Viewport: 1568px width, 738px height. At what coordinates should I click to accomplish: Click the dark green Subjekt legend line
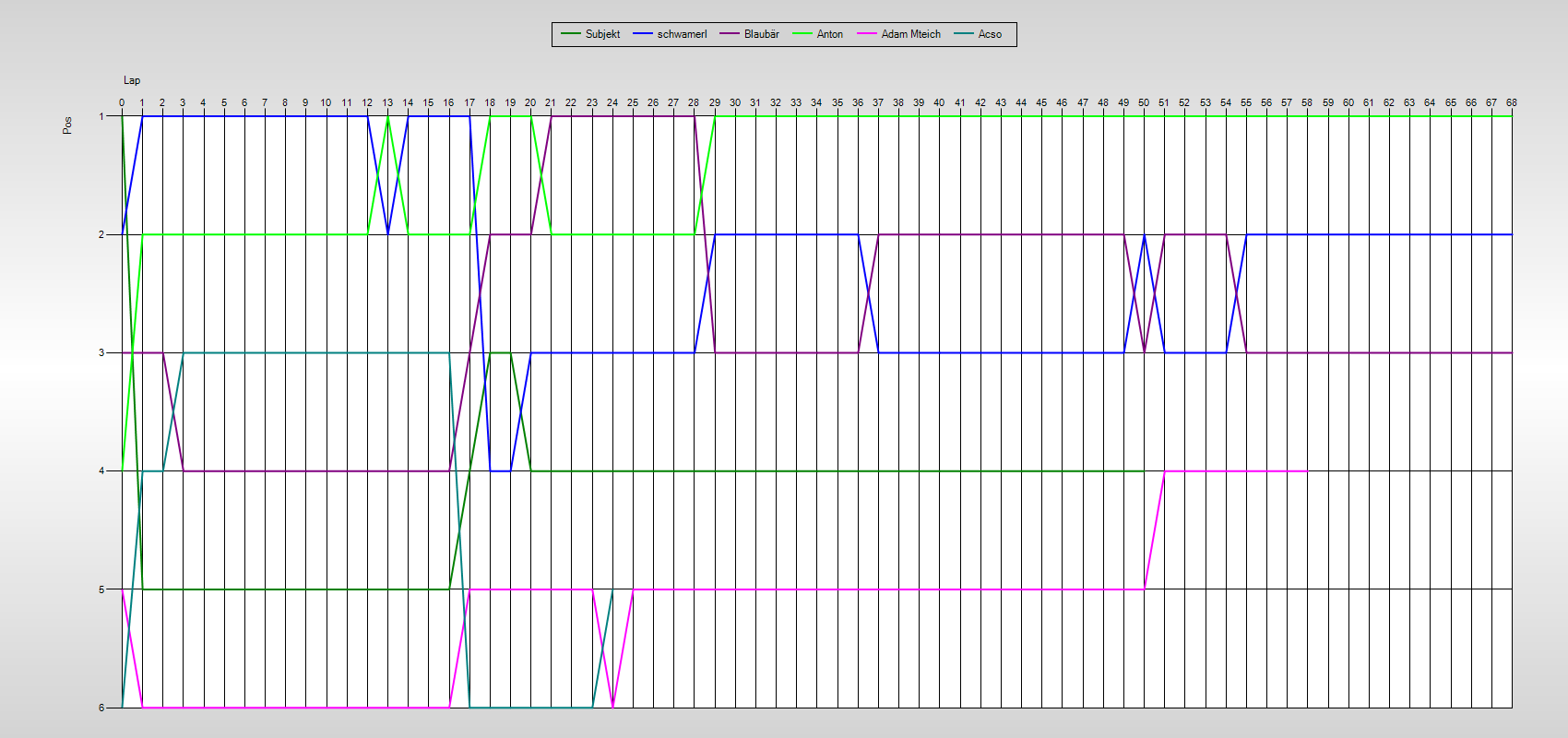point(570,34)
